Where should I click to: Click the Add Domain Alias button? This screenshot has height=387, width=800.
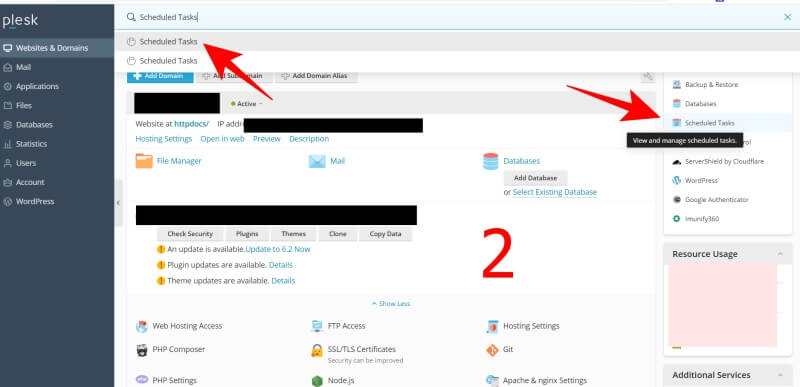click(x=316, y=76)
